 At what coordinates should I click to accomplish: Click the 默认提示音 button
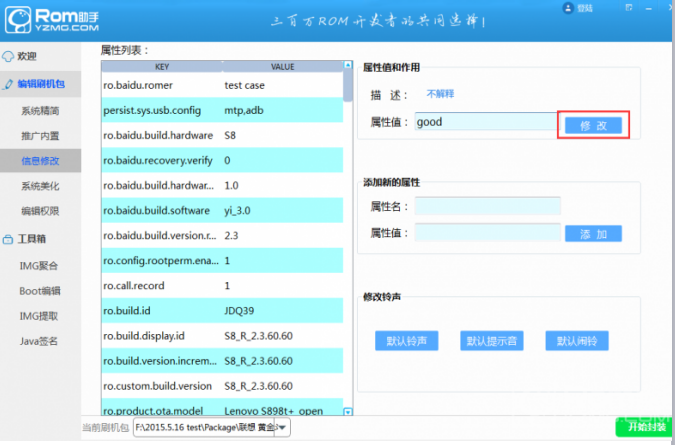click(x=492, y=341)
